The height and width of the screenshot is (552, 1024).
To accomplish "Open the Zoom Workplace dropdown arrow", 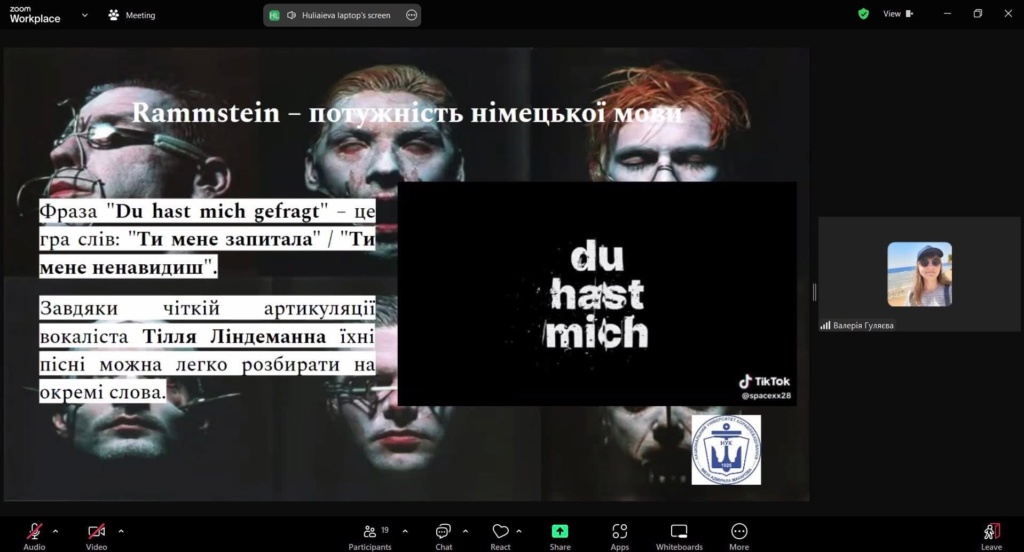I will tap(85, 15).
